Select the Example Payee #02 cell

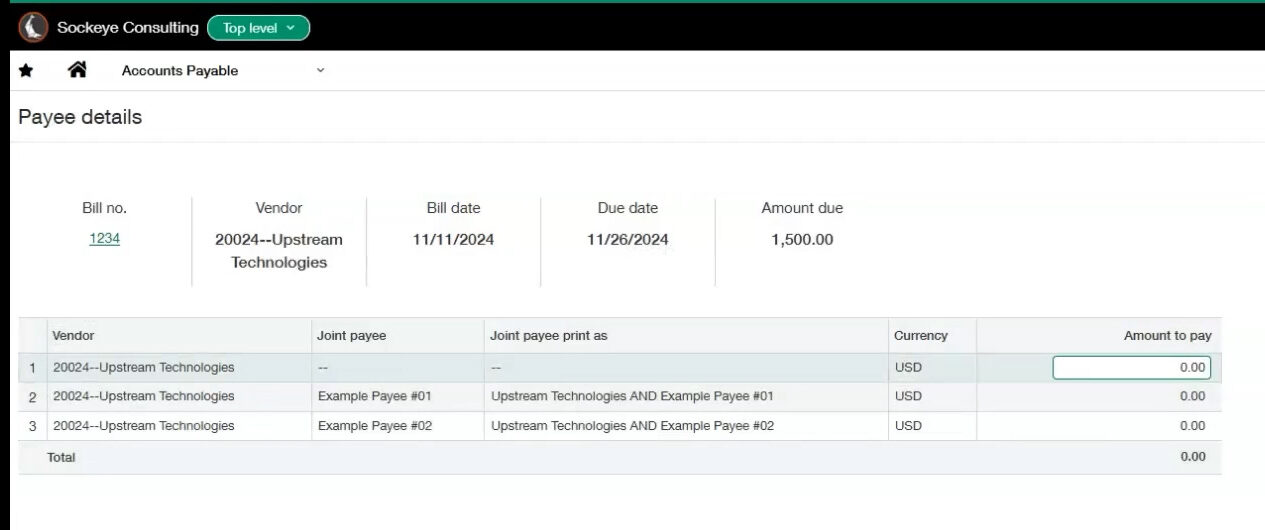(398, 426)
